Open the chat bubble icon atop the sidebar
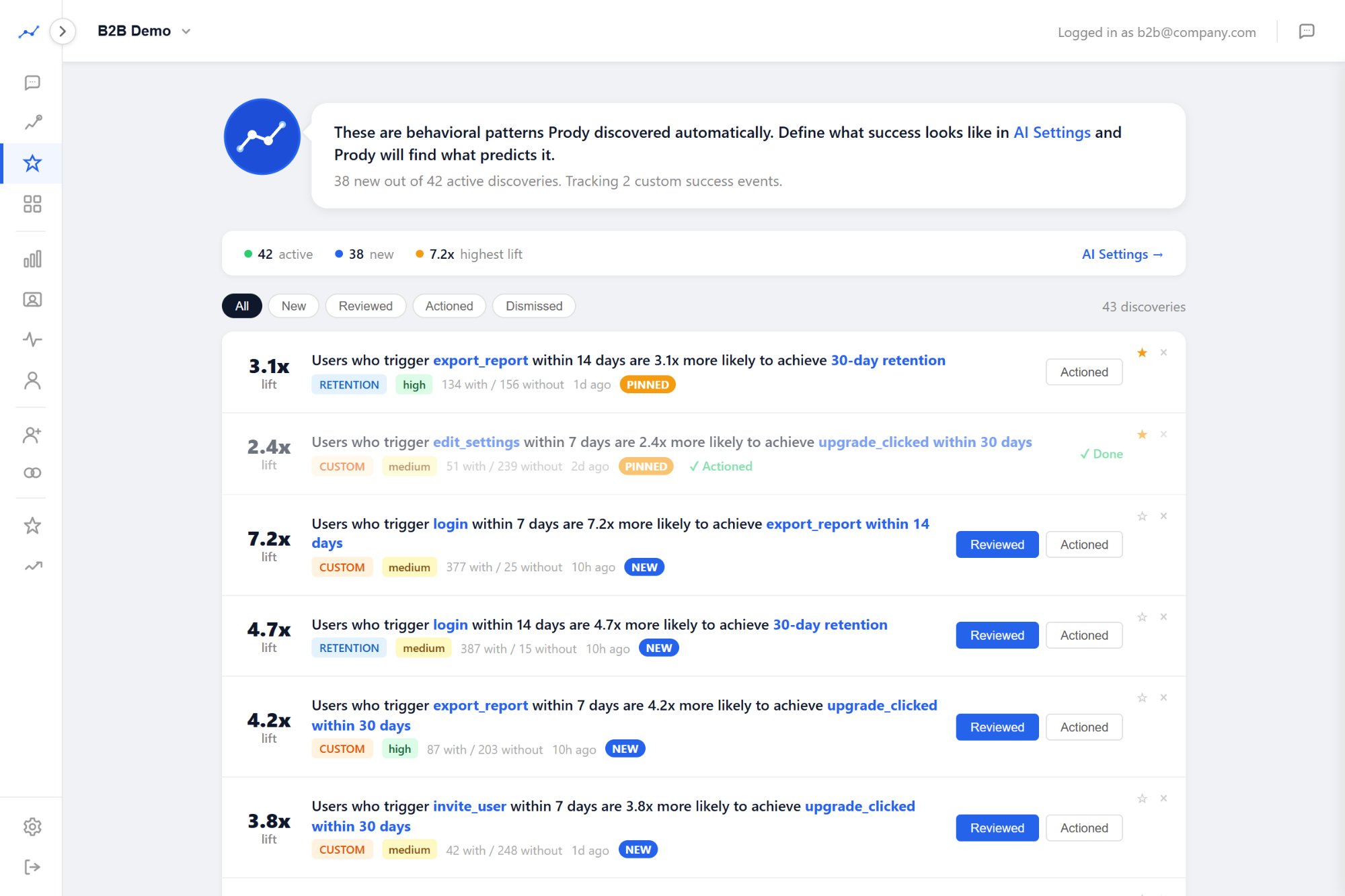The width and height of the screenshot is (1345, 896). [x=32, y=82]
